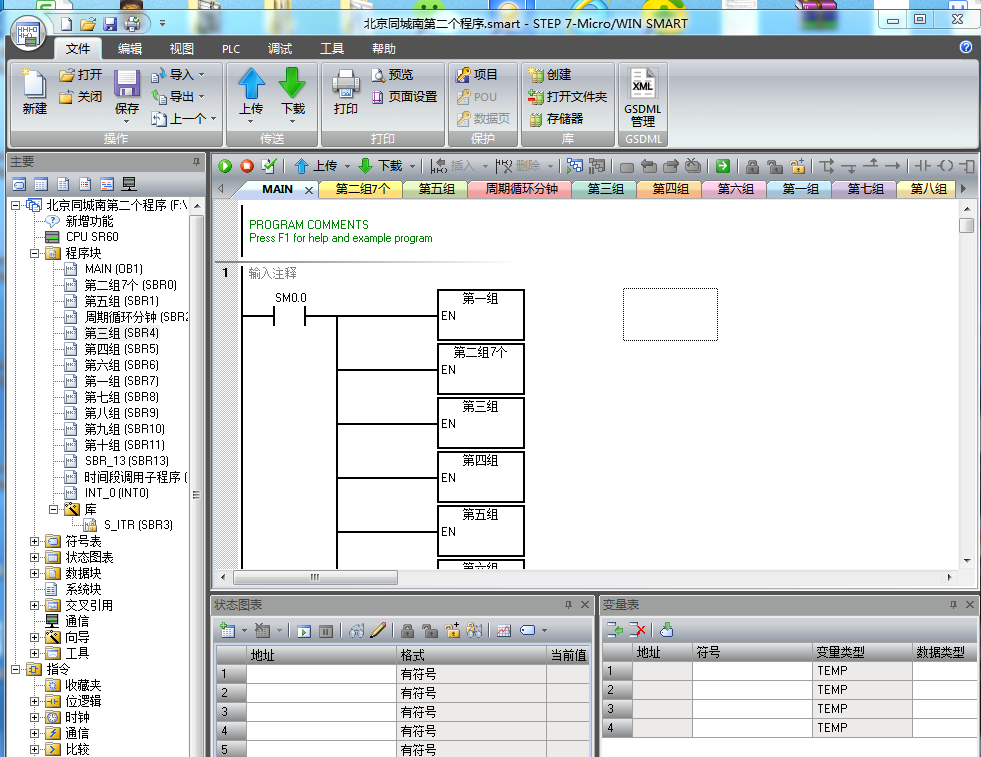Click the green RUN button in editor toolbar

click(x=225, y=166)
